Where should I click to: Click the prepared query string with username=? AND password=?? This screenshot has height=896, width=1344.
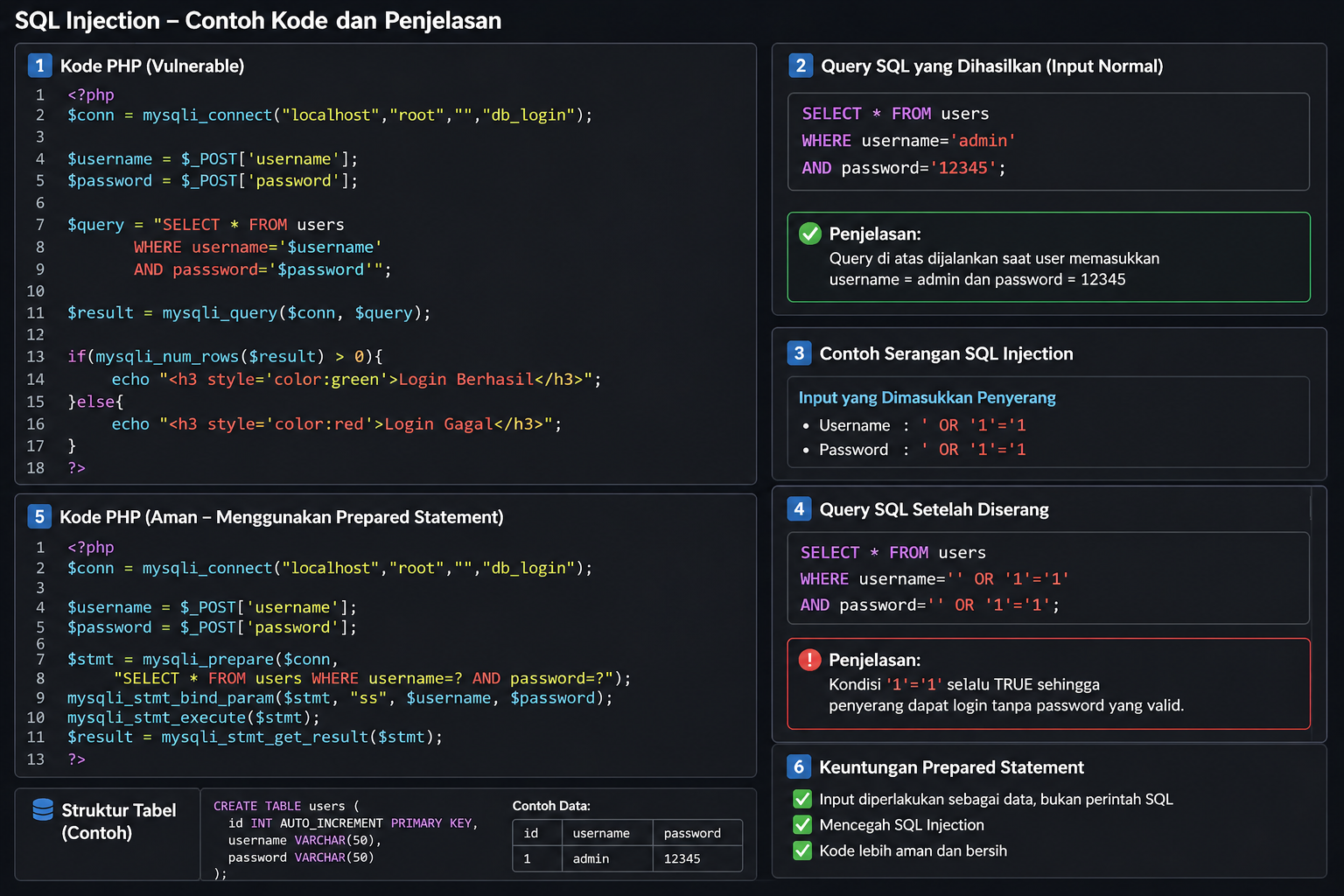pos(372,678)
